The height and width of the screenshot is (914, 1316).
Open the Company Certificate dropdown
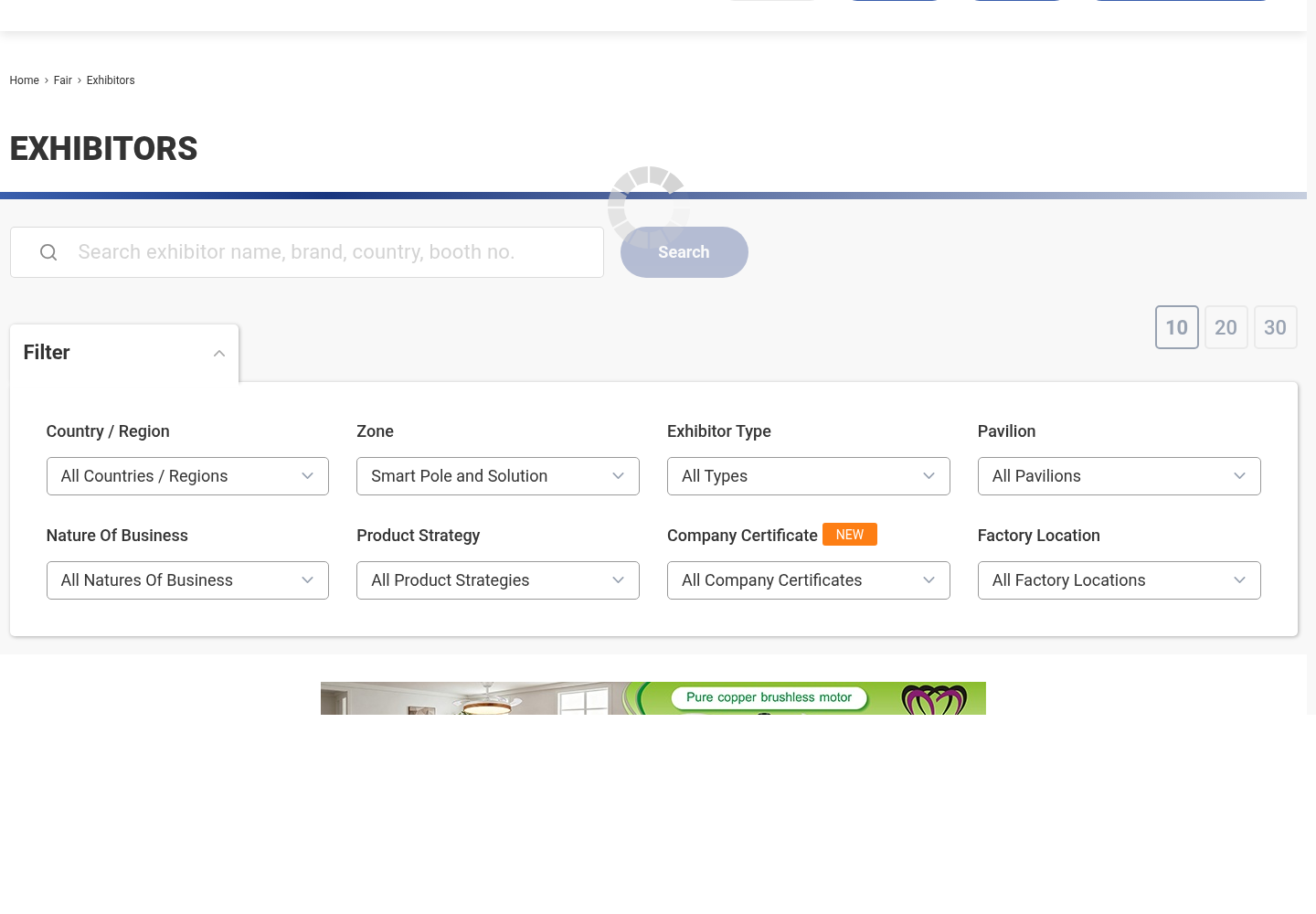(809, 580)
